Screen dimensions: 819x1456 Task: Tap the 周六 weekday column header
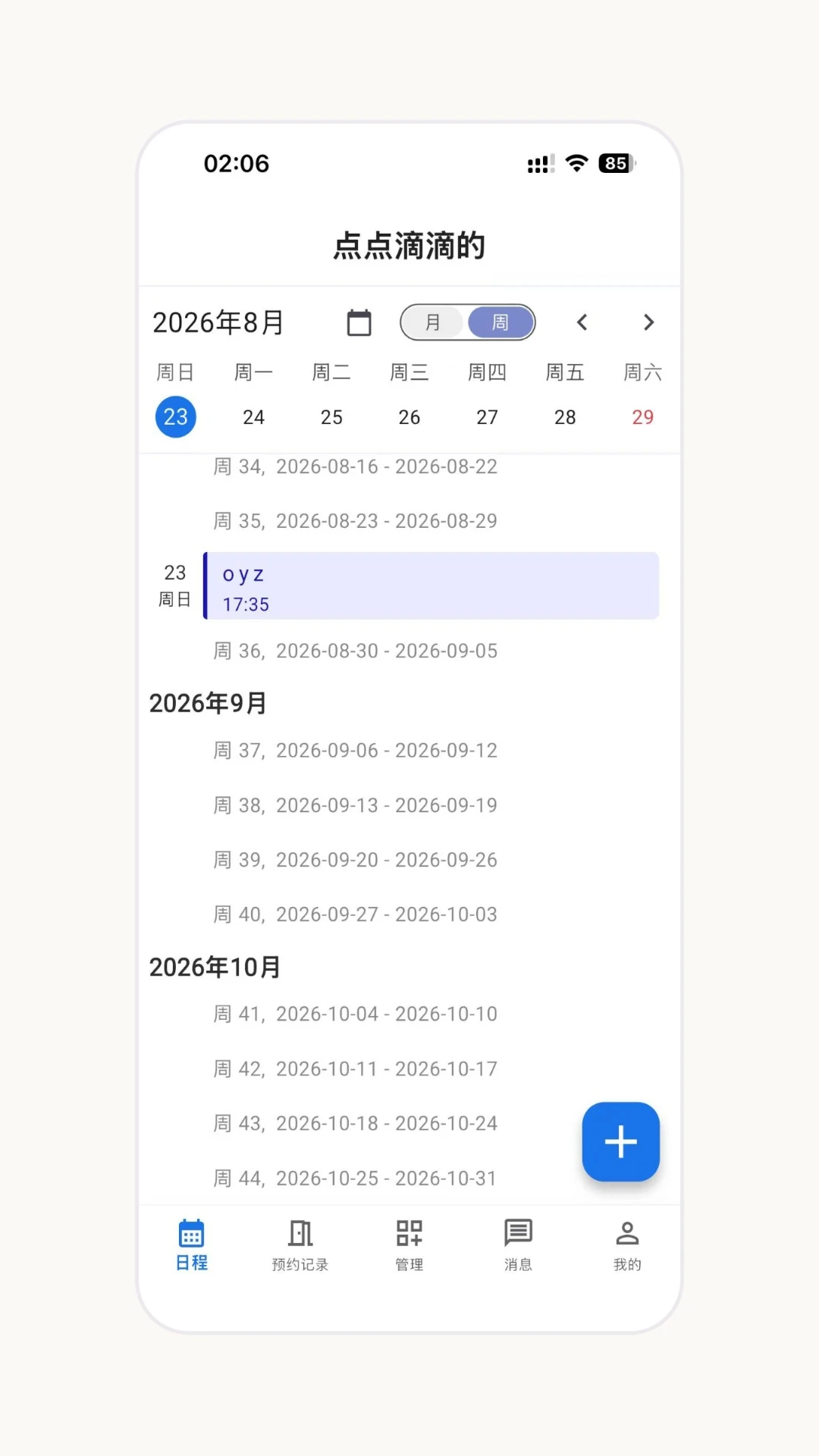point(643,372)
